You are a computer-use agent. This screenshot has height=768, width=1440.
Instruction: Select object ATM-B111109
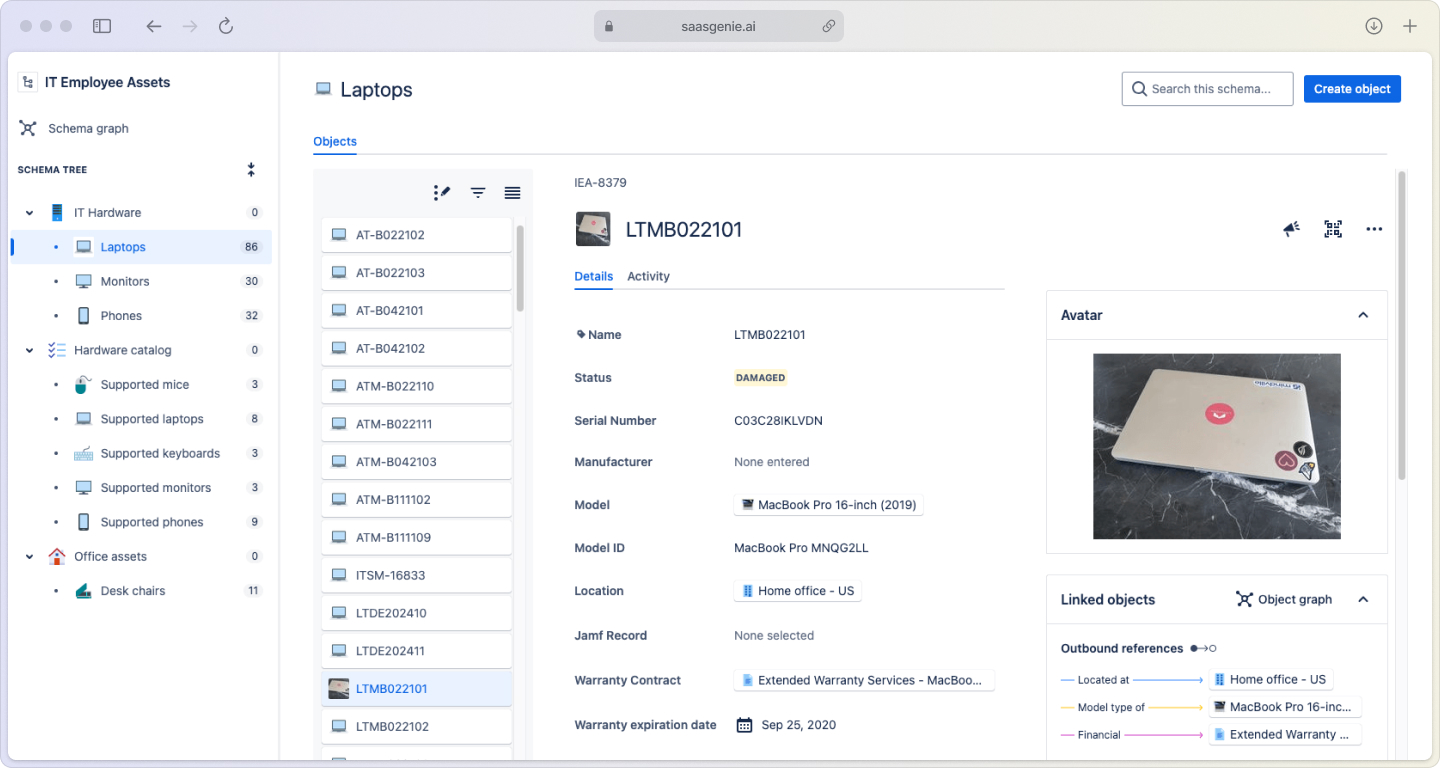click(x=416, y=537)
